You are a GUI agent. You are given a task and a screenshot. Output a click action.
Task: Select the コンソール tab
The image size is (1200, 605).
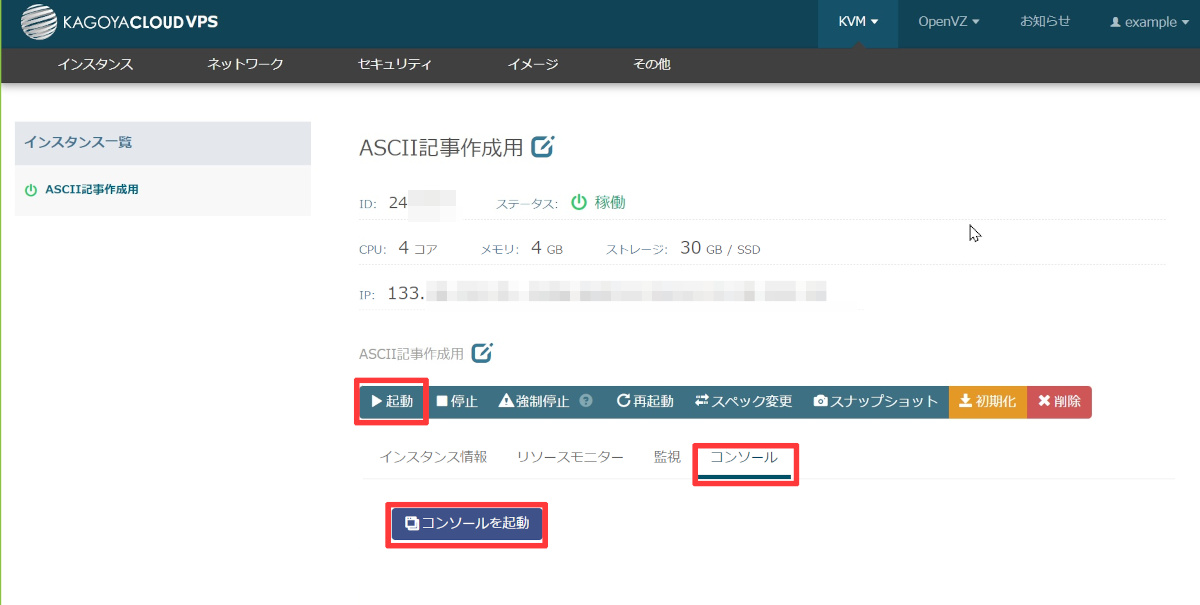(744, 457)
